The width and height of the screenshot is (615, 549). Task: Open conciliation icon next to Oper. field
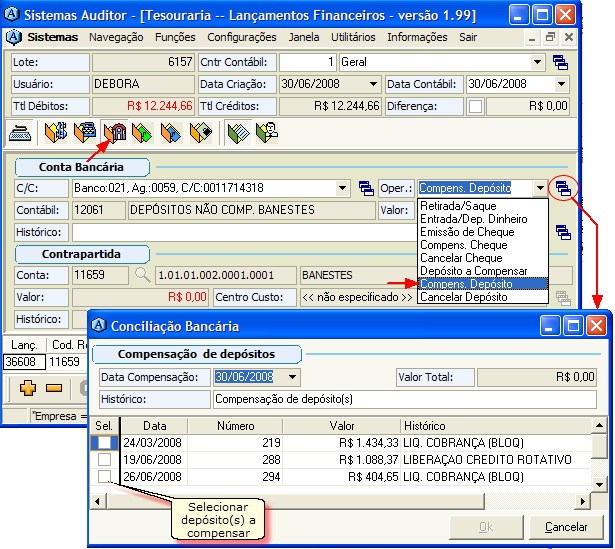563,189
